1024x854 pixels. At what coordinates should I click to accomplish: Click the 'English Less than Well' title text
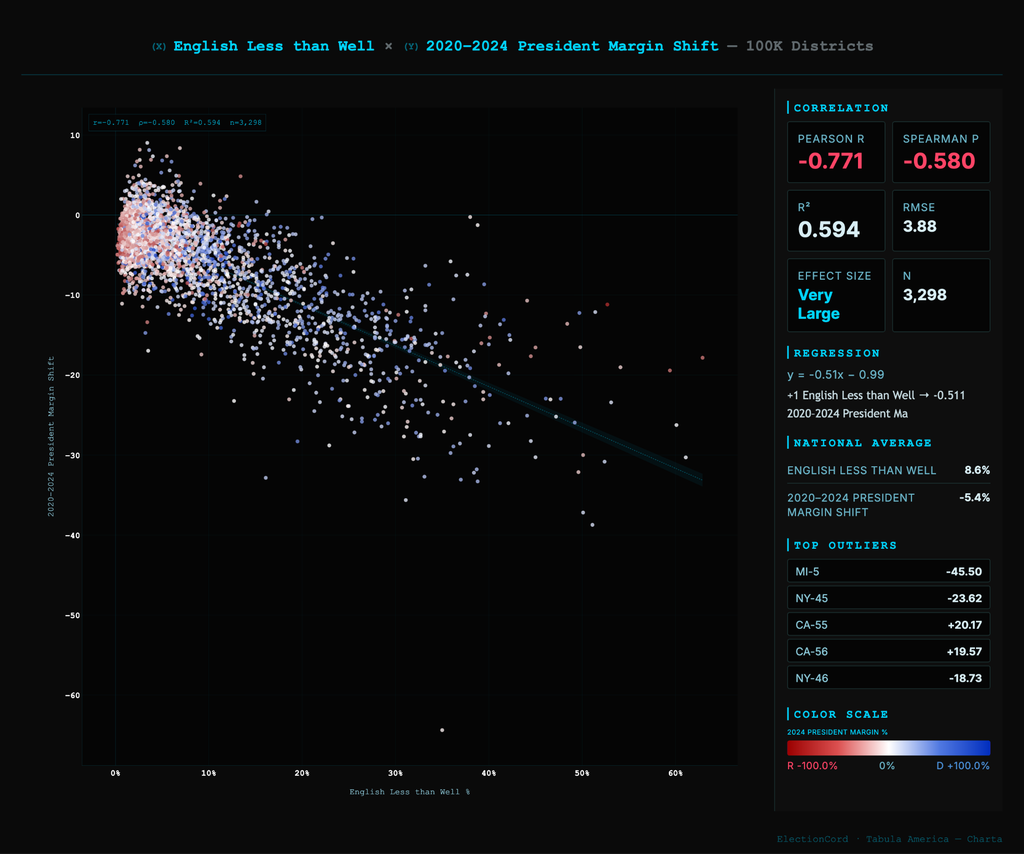pyautogui.click(x=274, y=46)
